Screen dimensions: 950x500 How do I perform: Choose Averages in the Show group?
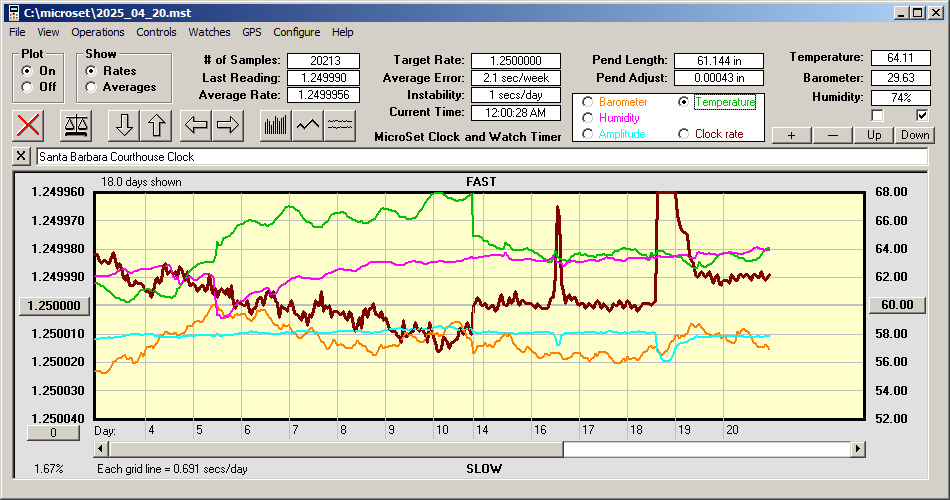pyautogui.click(x=91, y=87)
